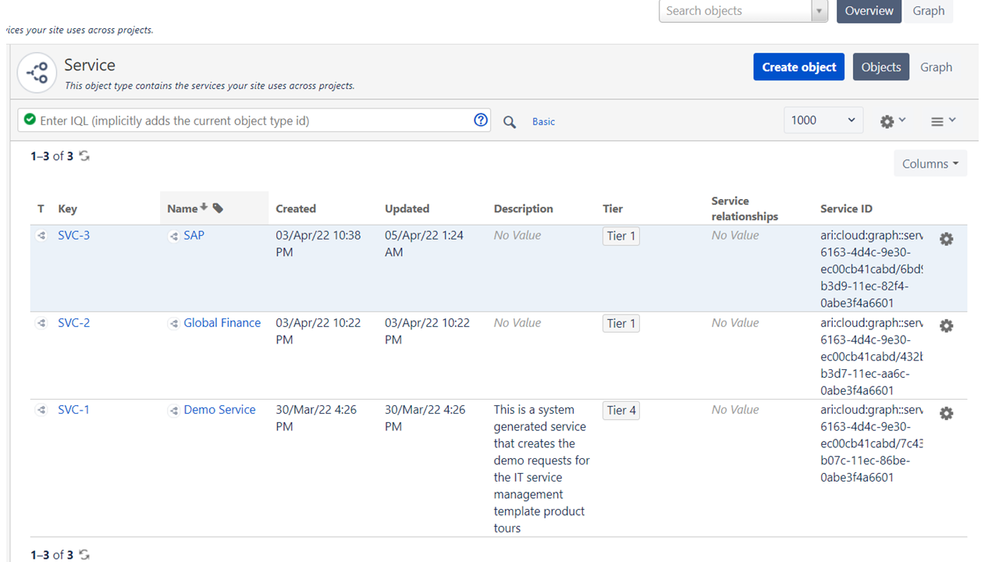
Task: Focus the Search objects input field
Action: point(736,11)
